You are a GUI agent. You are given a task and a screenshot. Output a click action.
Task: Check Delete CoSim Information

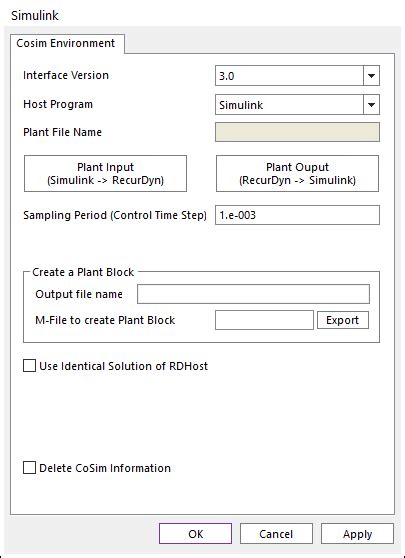(x=29, y=468)
